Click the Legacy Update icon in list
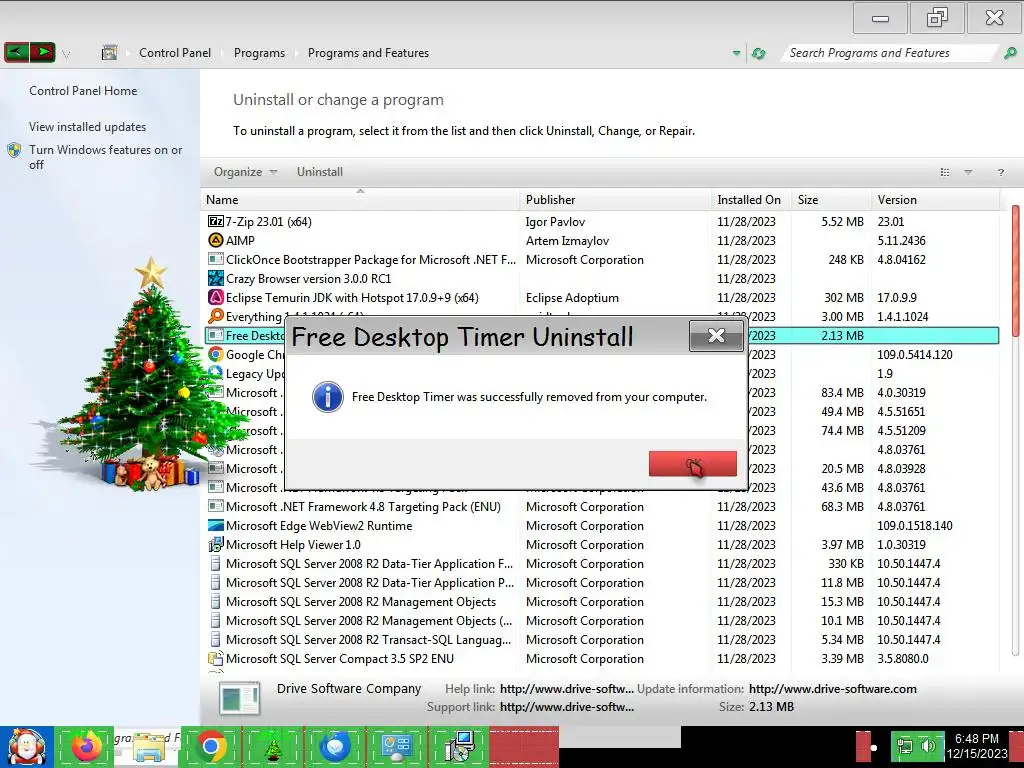Image resolution: width=1024 pixels, height=768 pixels. pos(216,373)
